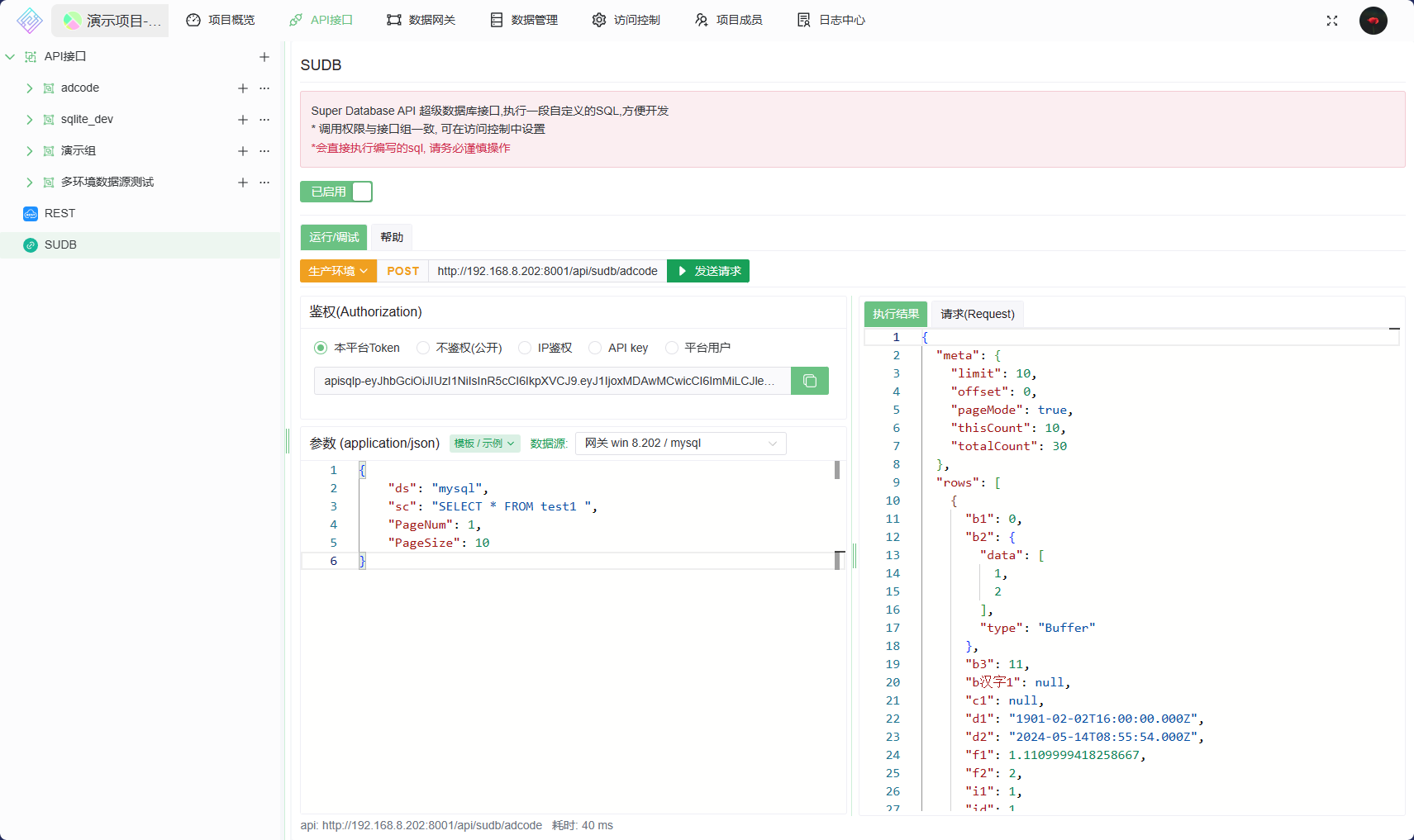The image size is (1414, 840).
Task: Click the 发送请求 send request button
Action: pyautogui.click(x=708, y=271)
